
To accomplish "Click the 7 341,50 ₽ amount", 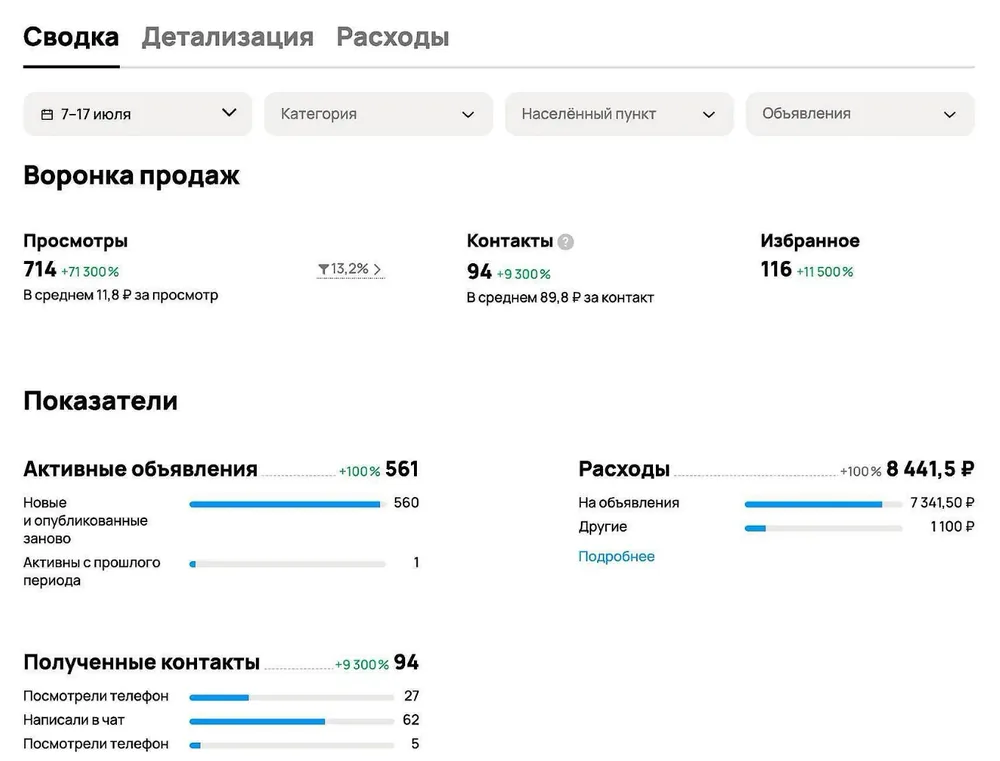I will tap(942, 503).
